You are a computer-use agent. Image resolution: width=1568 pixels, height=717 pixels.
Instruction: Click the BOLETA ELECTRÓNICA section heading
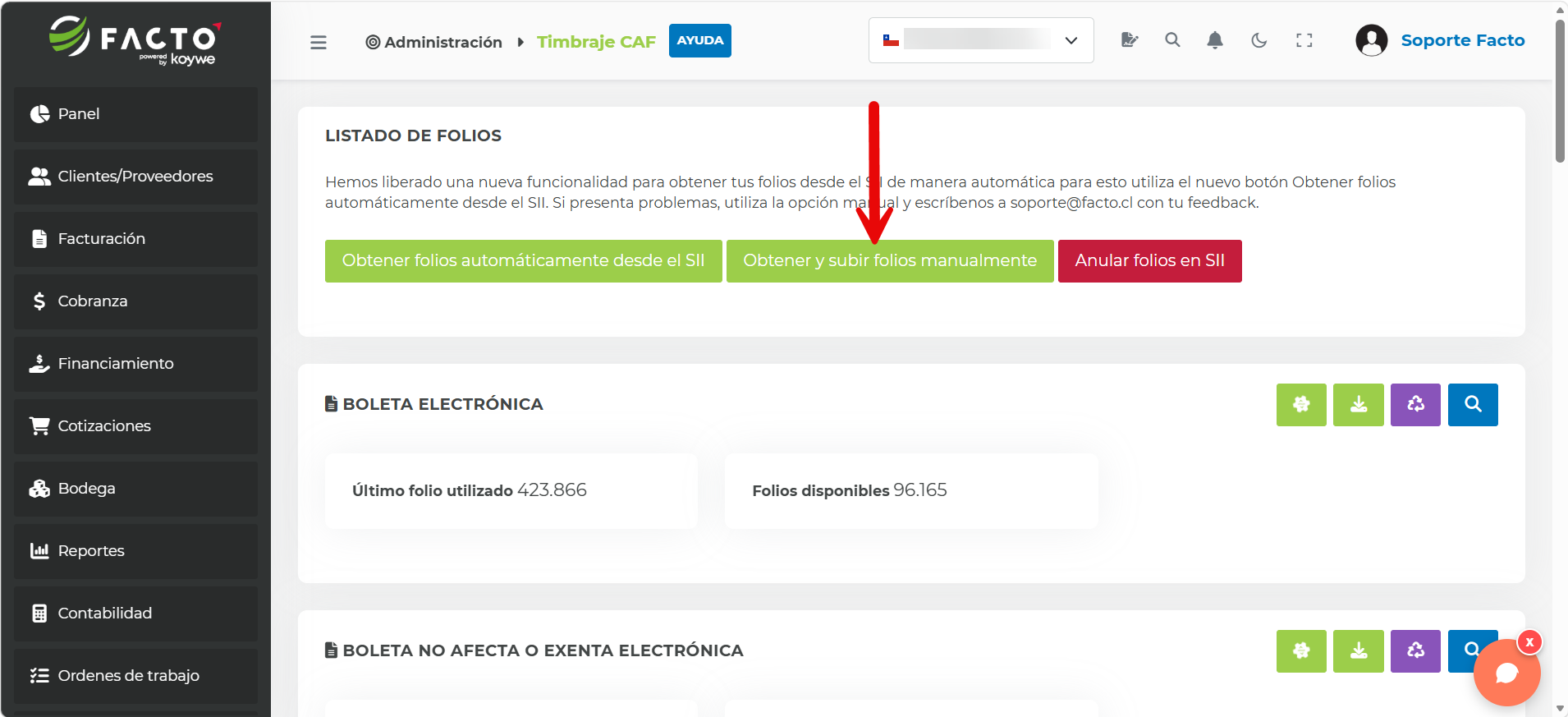[x=434, y=404]
